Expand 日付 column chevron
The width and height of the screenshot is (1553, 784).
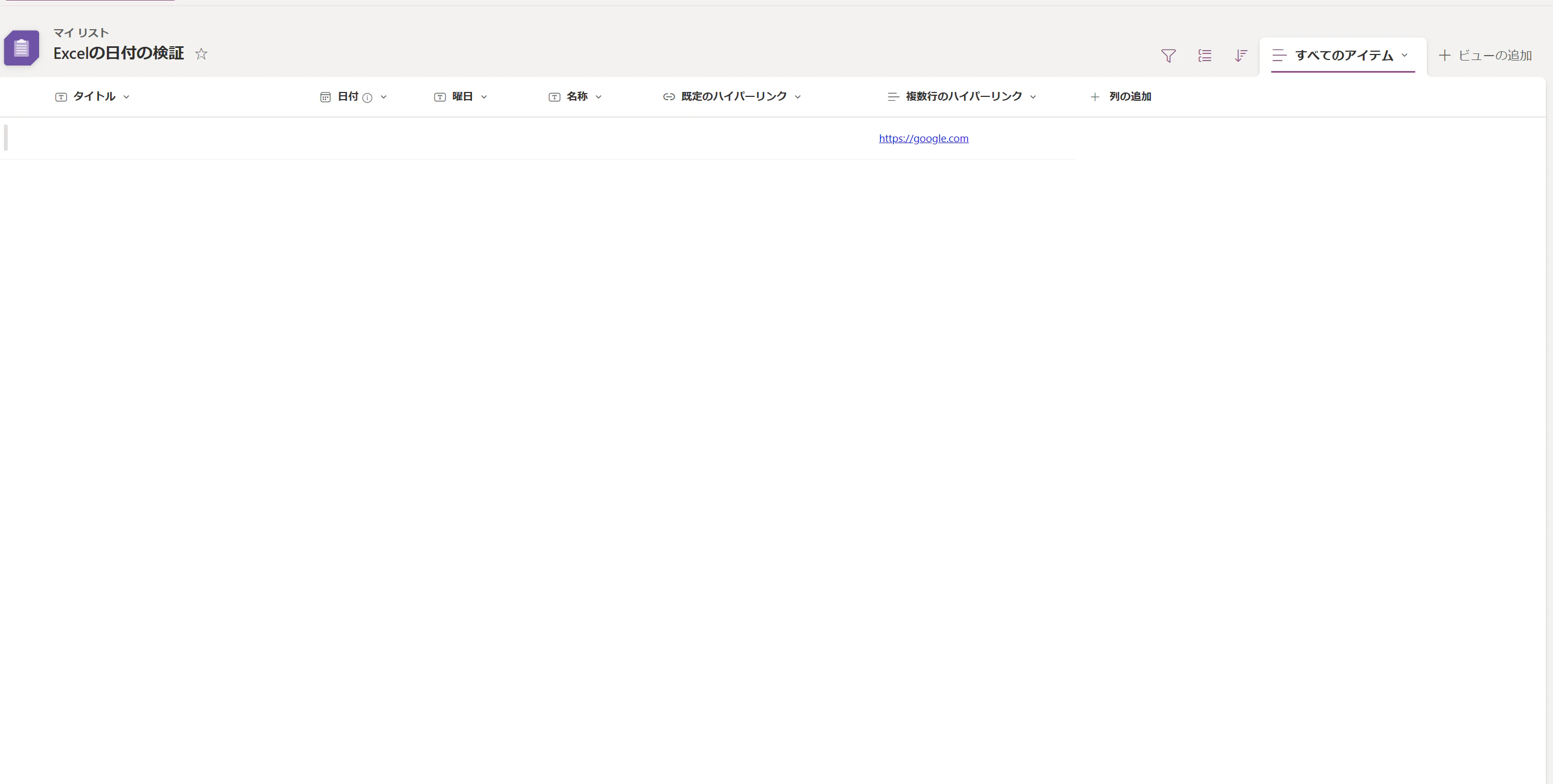(x=383, y=97)
